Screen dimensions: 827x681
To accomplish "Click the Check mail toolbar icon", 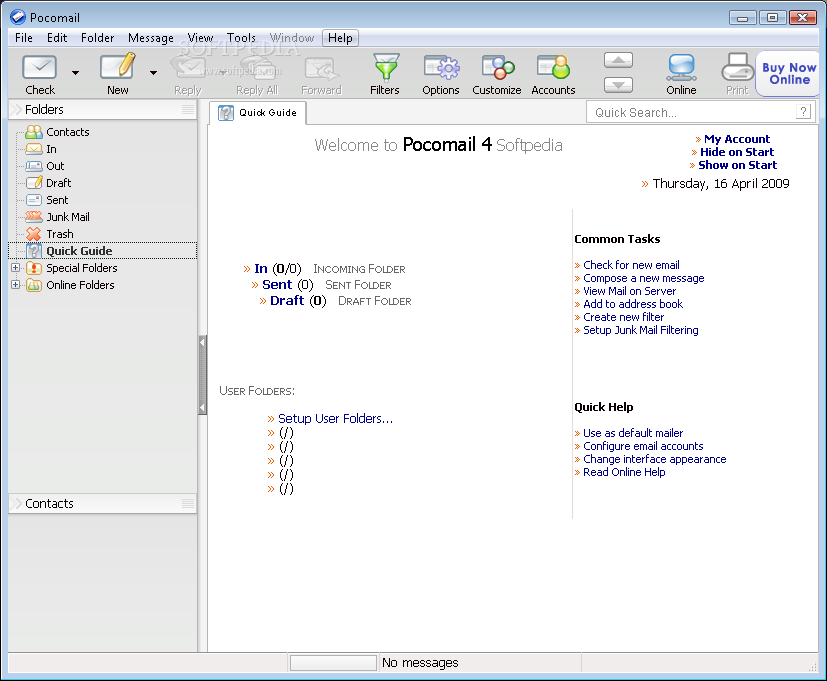I will pyautogui.click(x=40, y=68).
